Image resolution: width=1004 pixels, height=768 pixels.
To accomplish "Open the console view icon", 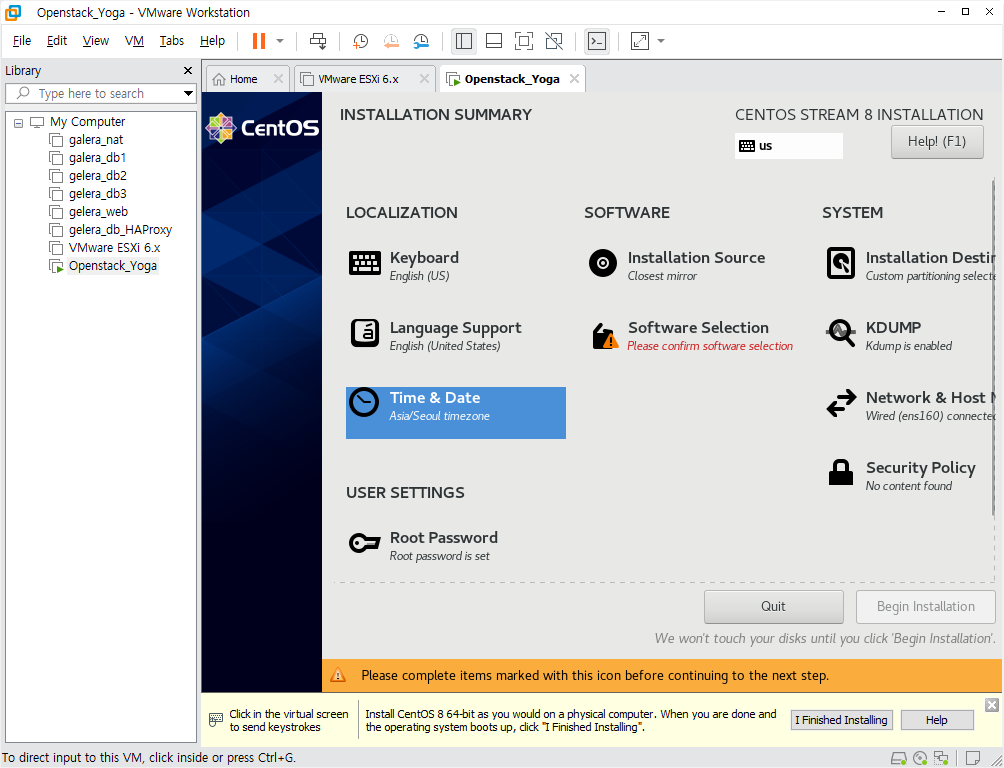I will point(597,41).
